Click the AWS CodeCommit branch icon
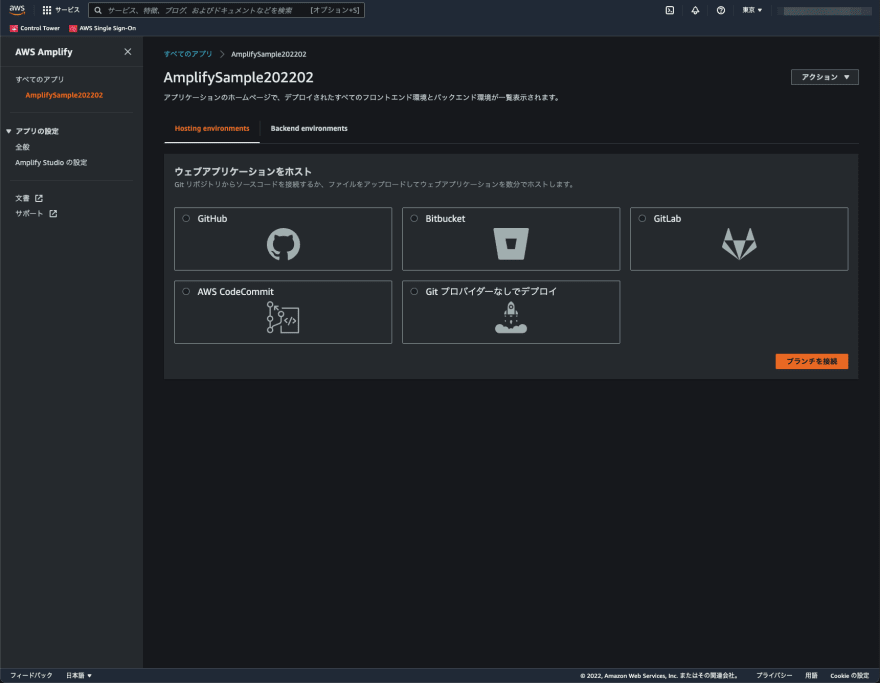Screen dimensions: 880x683 283,317
